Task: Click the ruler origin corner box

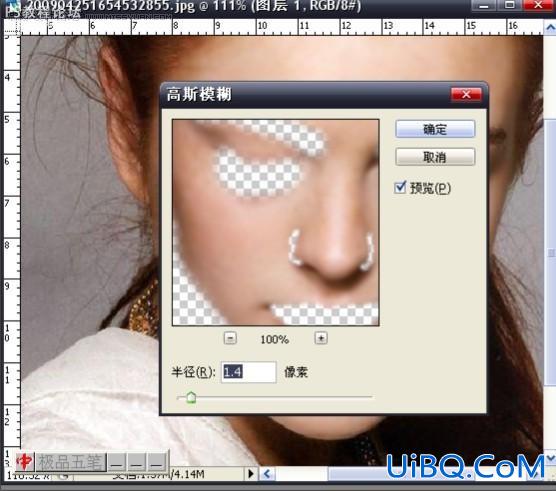Action: click(12, 26)
